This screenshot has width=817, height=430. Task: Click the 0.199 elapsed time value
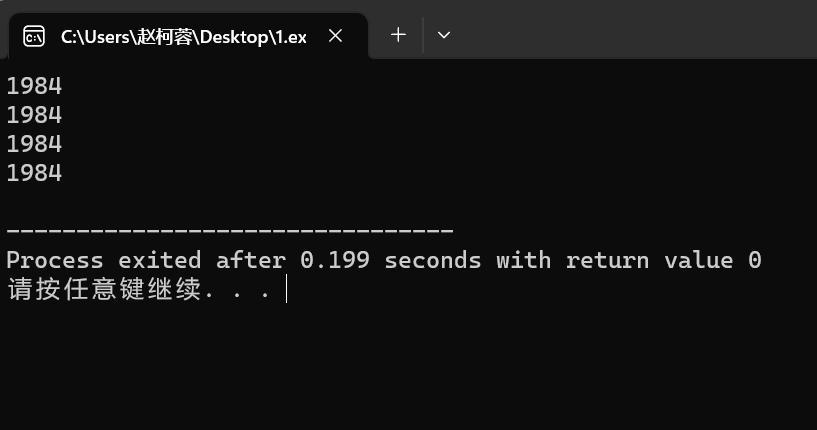pos(335,260)
